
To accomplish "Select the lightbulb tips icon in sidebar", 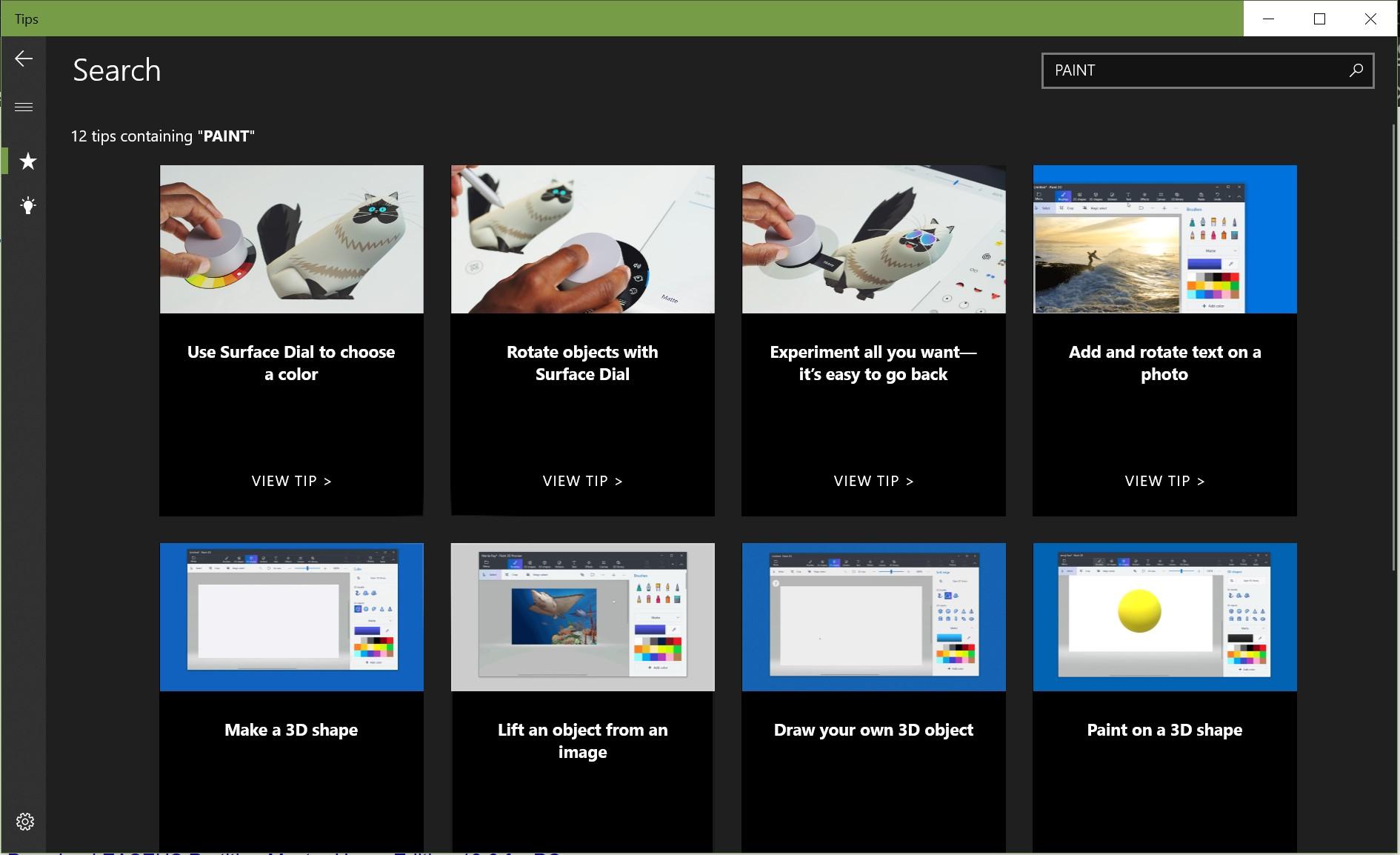I will click(x=27, y=205).
